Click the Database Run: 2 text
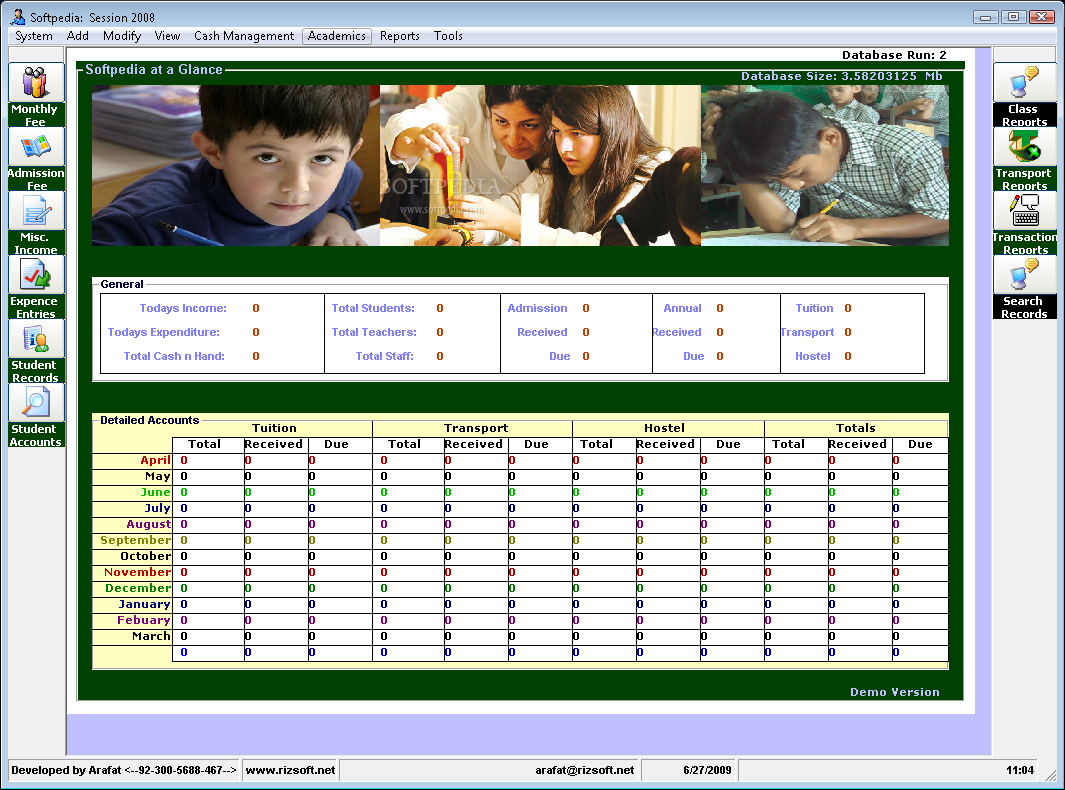Viewport: 1065px width, 790px height. tap(894, 55)
